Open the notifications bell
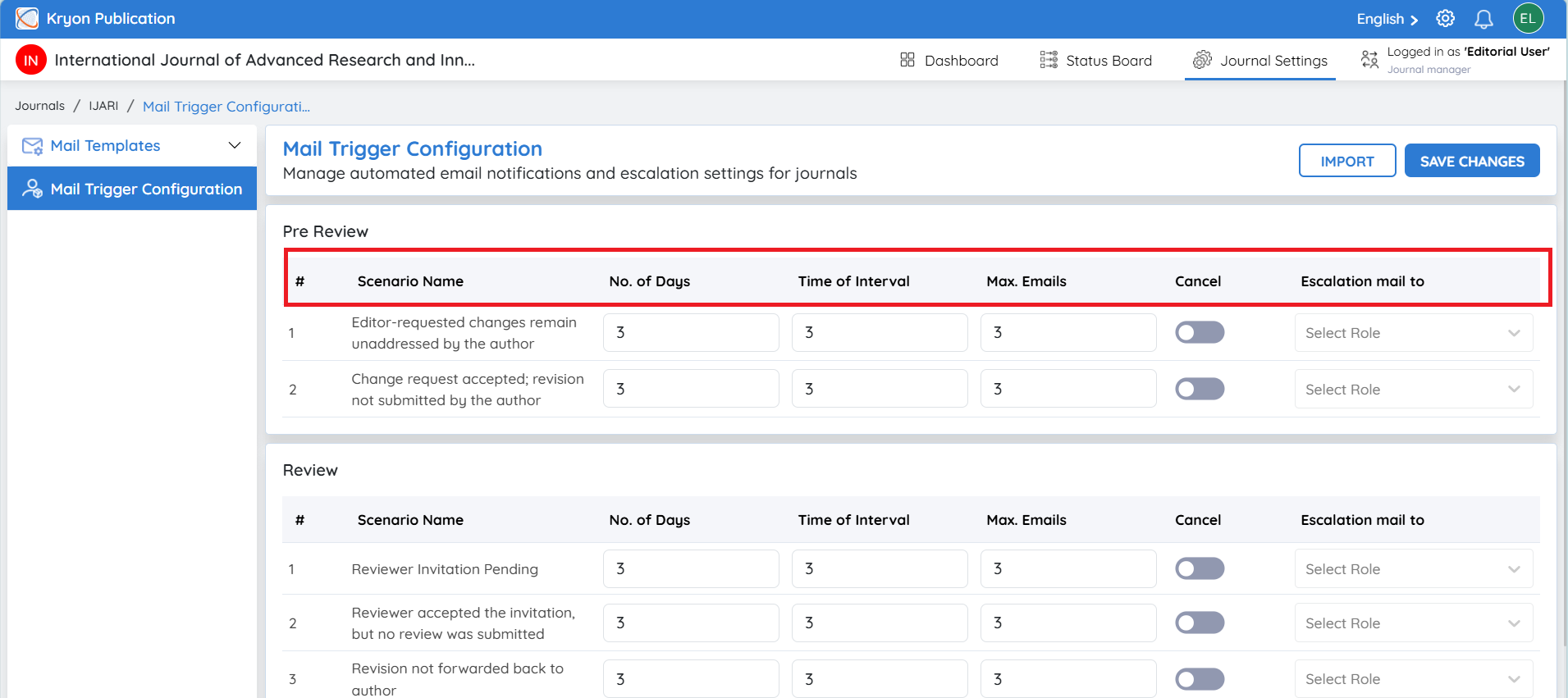The image size is (1568, 698). [x=1483, y=19]
